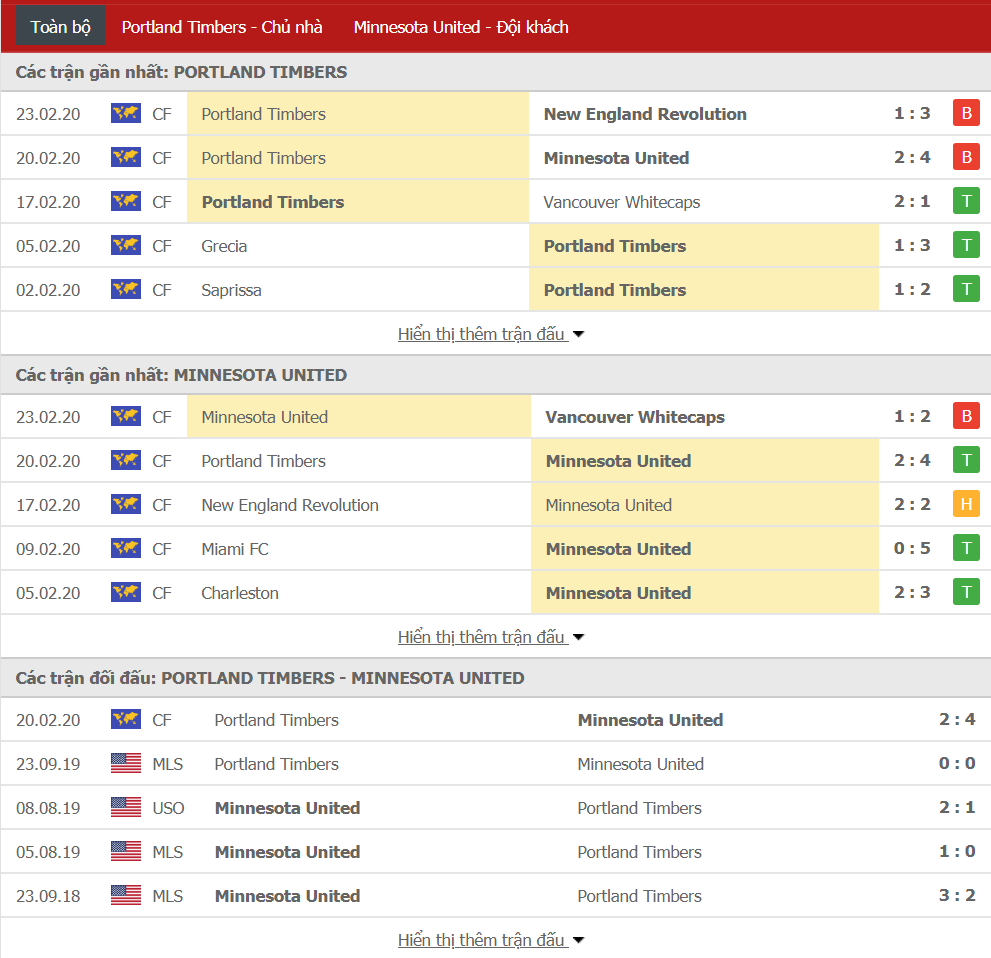Viewport: 991px width, 958px height.
Task: Click date 02.02.20 in Portland section
Action: coord(48,290)
